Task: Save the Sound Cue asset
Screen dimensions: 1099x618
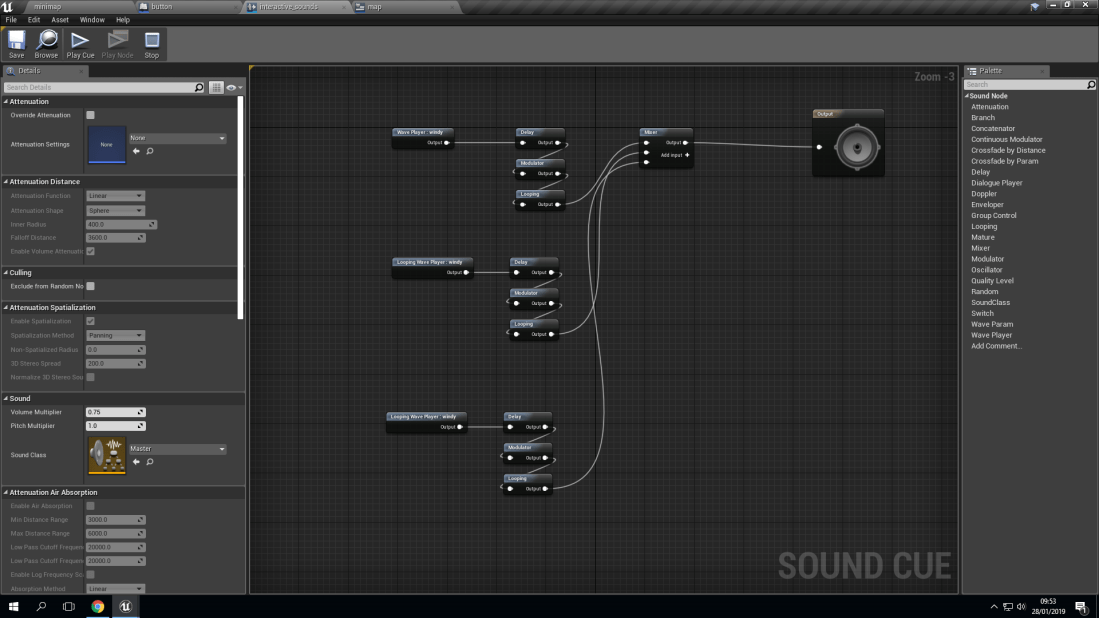Action: [16, 42]
